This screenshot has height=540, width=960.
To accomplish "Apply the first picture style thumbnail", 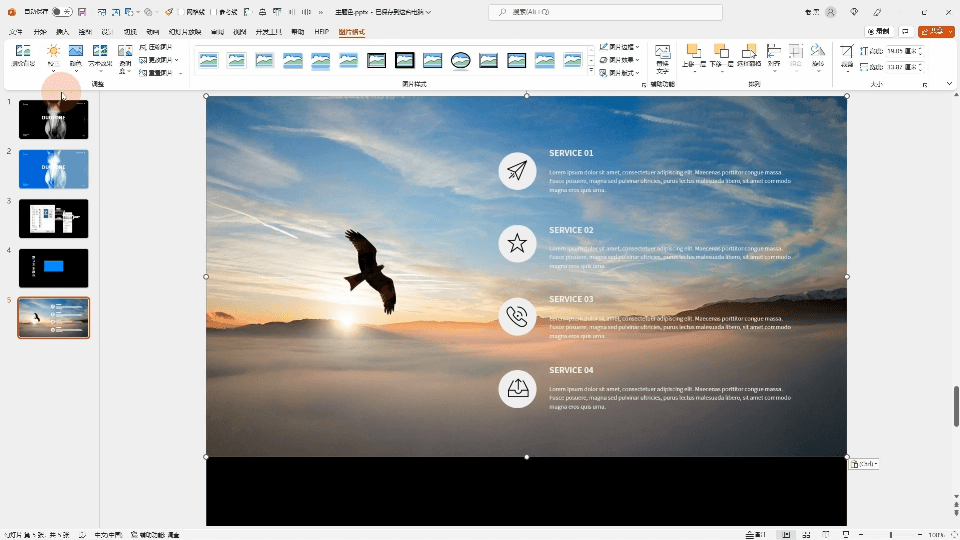I will (209, 59).
